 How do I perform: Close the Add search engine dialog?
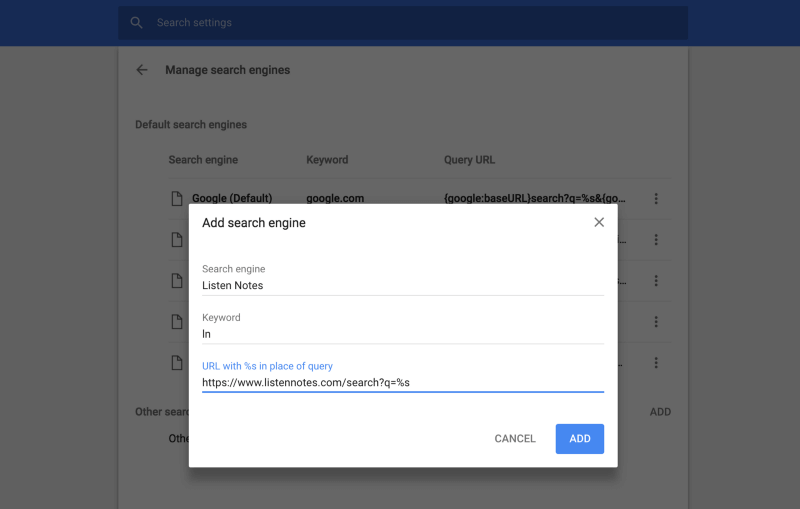(x=599, y=222)
